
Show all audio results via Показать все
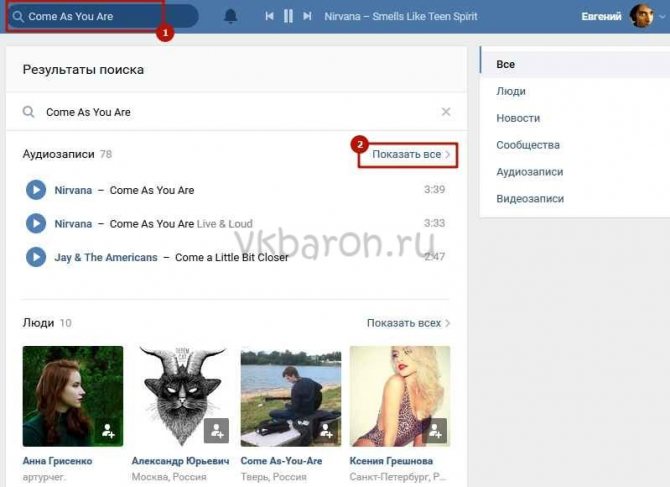pos(411,154)
